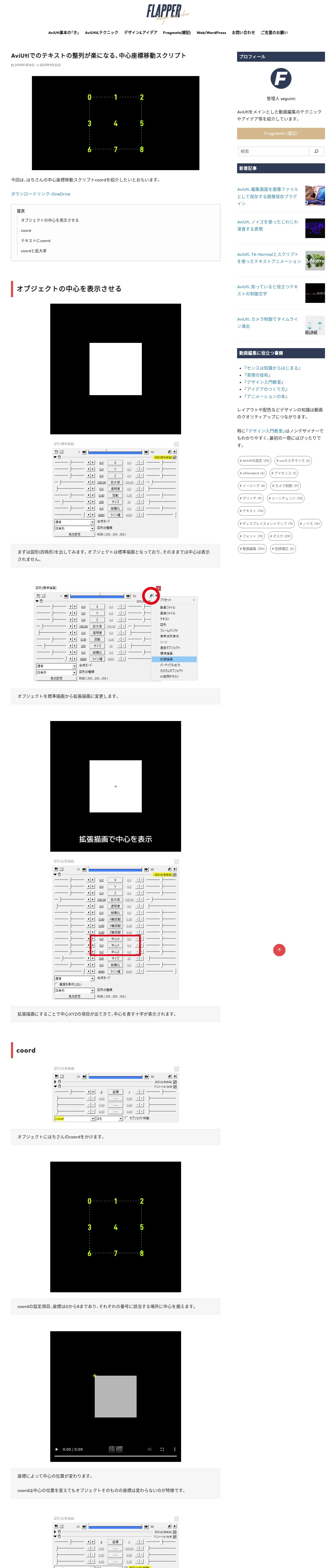Open the カメラ制御でタイムライン演出 post
The image size is (336, 1568).
coord(268,322)
